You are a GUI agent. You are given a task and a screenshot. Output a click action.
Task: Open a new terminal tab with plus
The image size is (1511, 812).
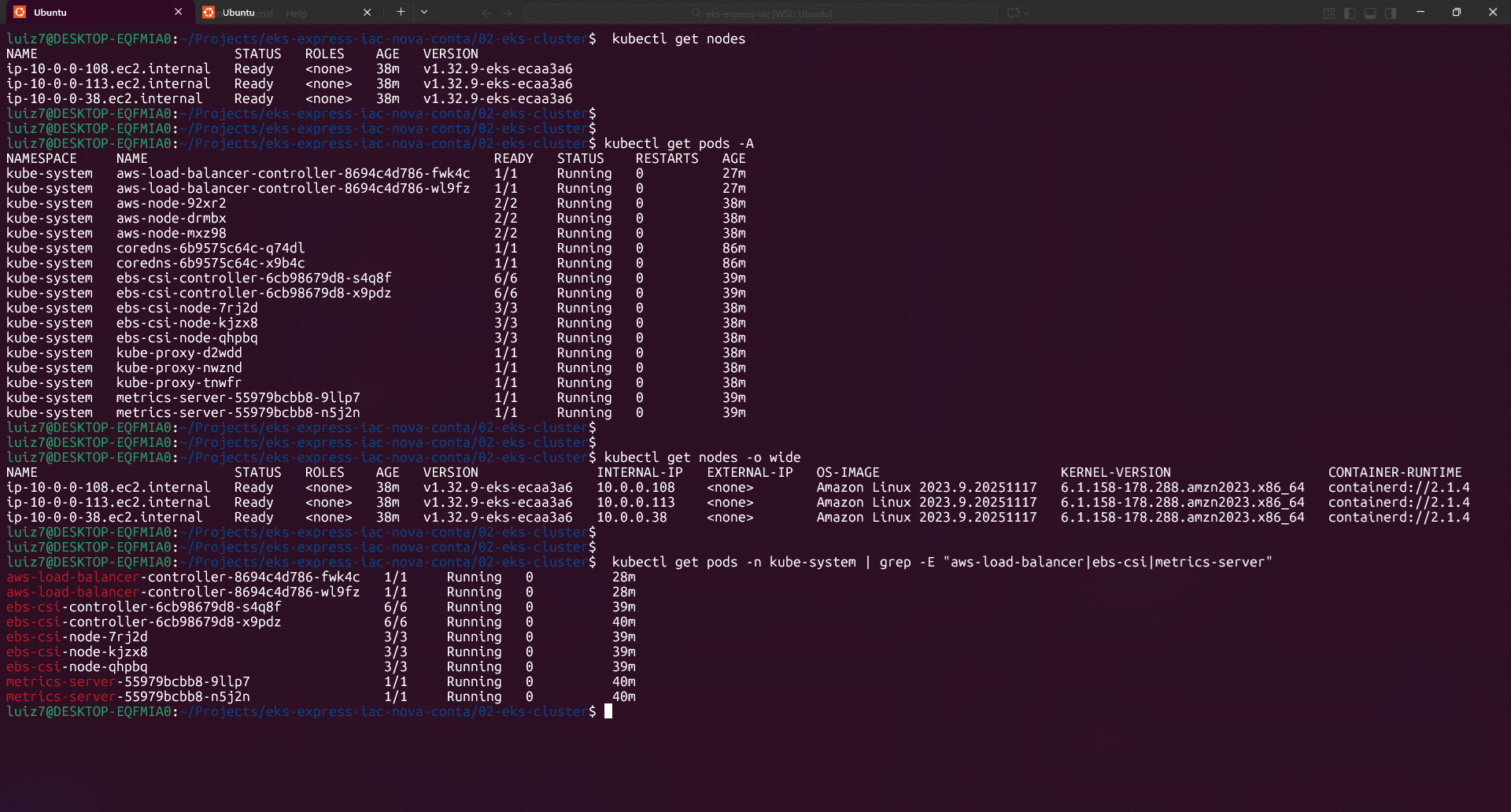(401, 12)
